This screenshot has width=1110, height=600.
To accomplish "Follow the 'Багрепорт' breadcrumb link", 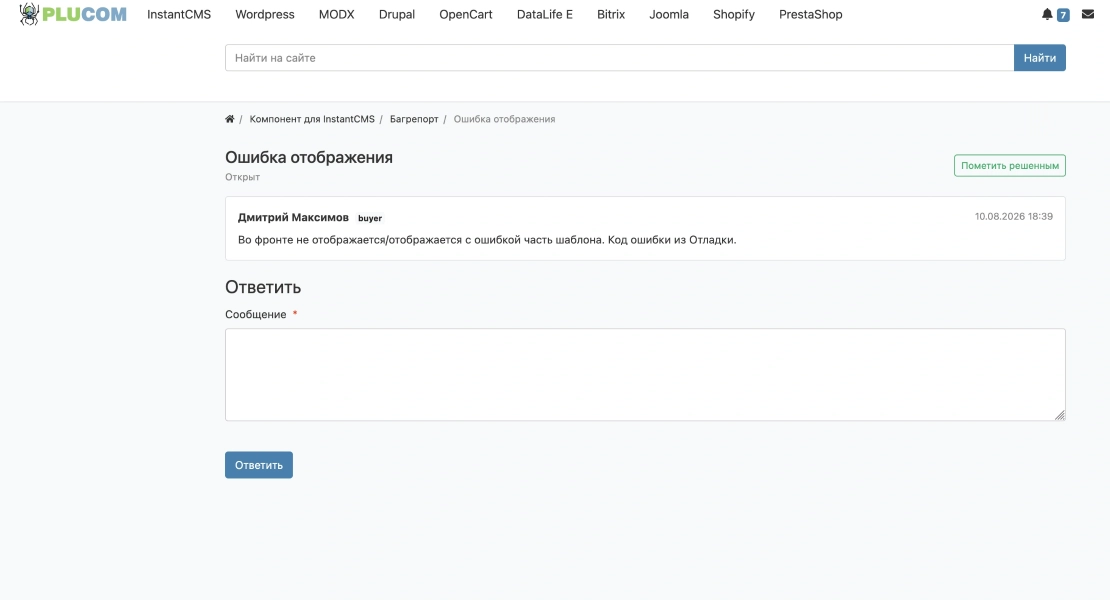I will (x=414, y=119).
